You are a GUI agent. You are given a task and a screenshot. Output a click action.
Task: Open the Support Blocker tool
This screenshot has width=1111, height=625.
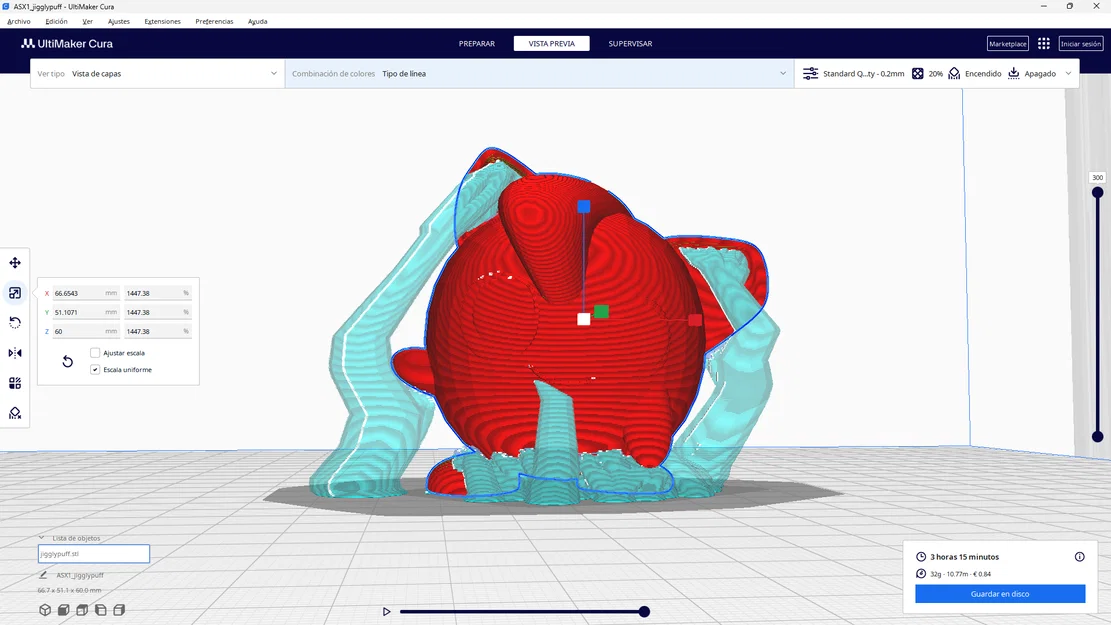pos(15,413)
